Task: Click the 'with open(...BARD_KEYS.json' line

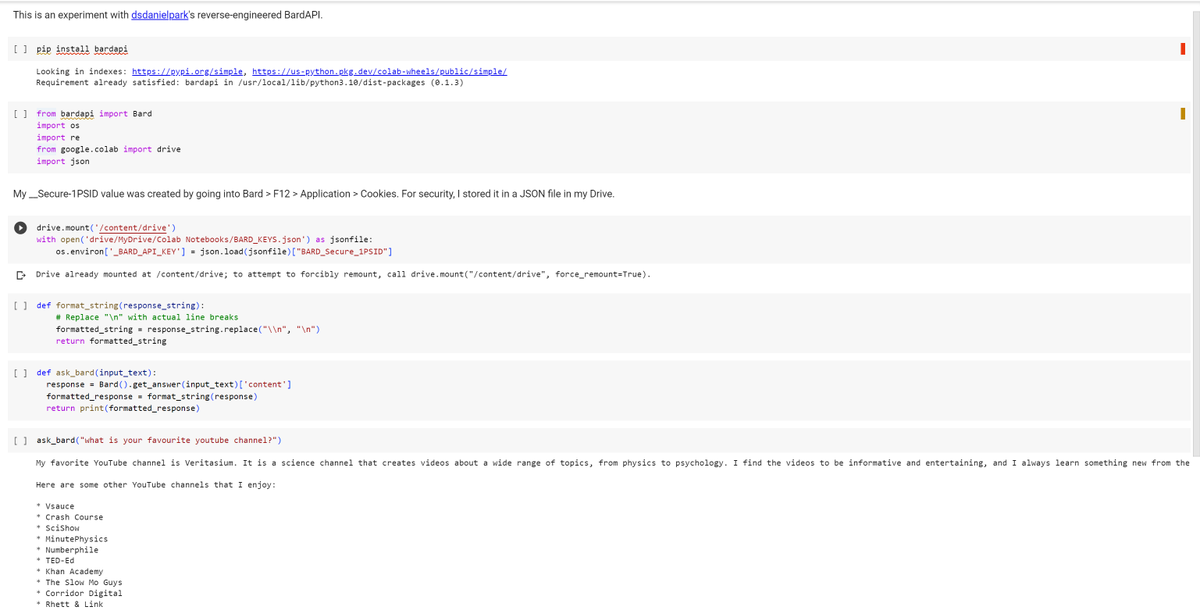Action: click(x=205, y=240)
